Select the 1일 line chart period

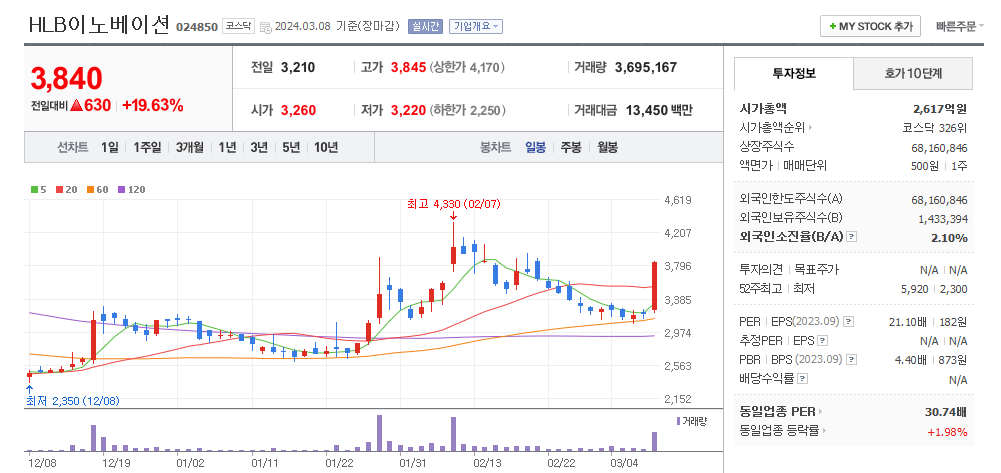pyautogui.click(x=110, y=147)
